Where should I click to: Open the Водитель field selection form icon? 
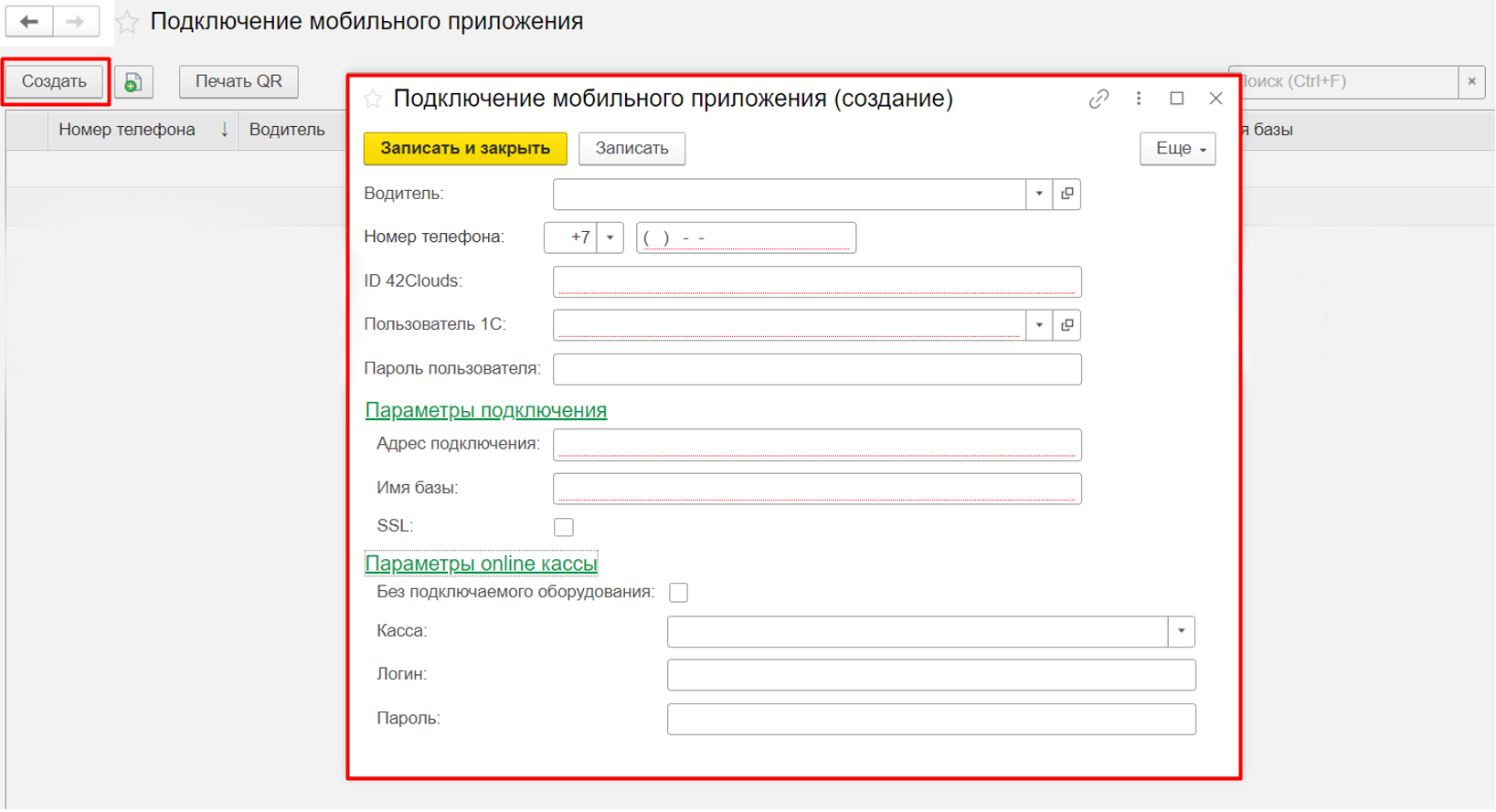[1067, 195]
